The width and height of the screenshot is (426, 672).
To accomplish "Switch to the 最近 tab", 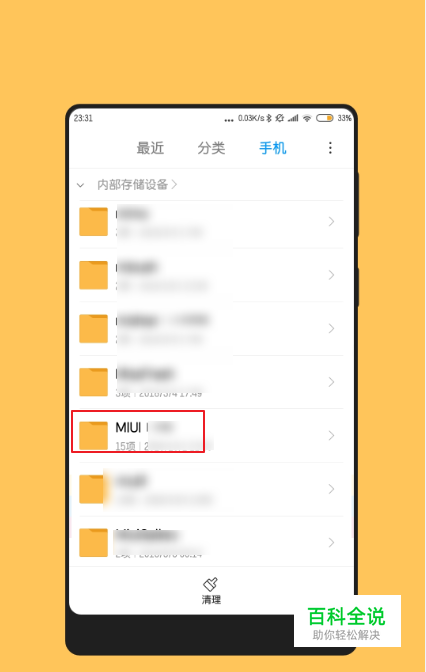I will pyautogui.click(x=150, y=148).
